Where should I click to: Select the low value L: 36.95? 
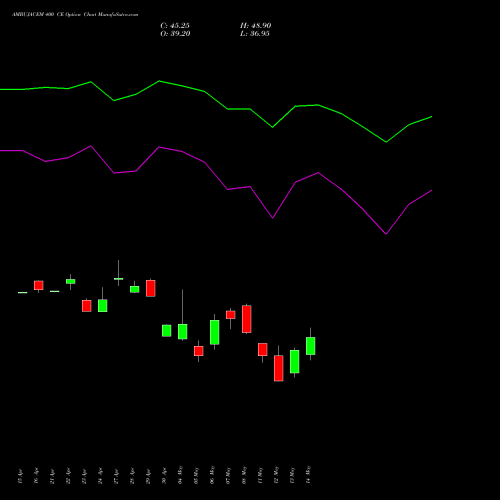[x=255, y=34]
